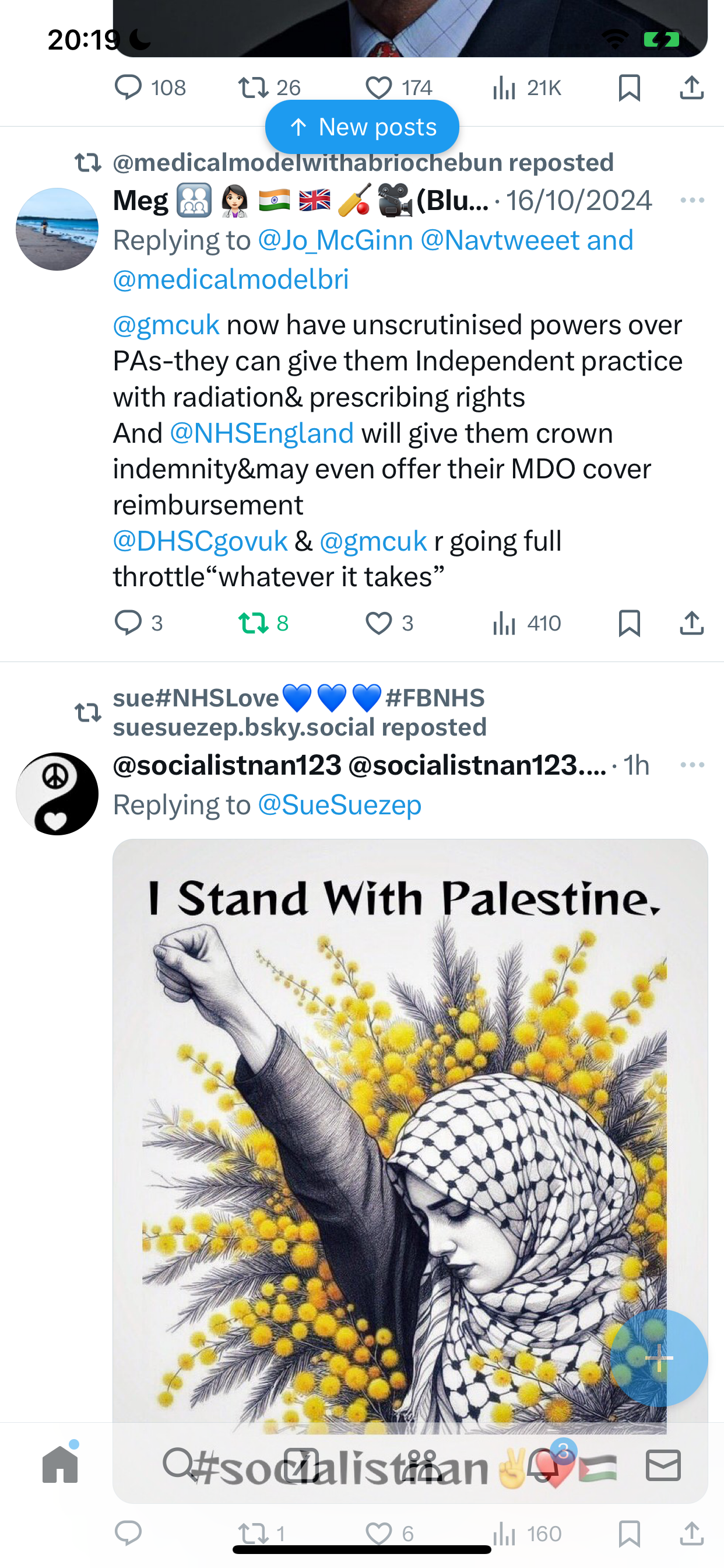Compose new post with floating plus
The width and height of the screenshot is (724, 1568).
(659, 1357)
